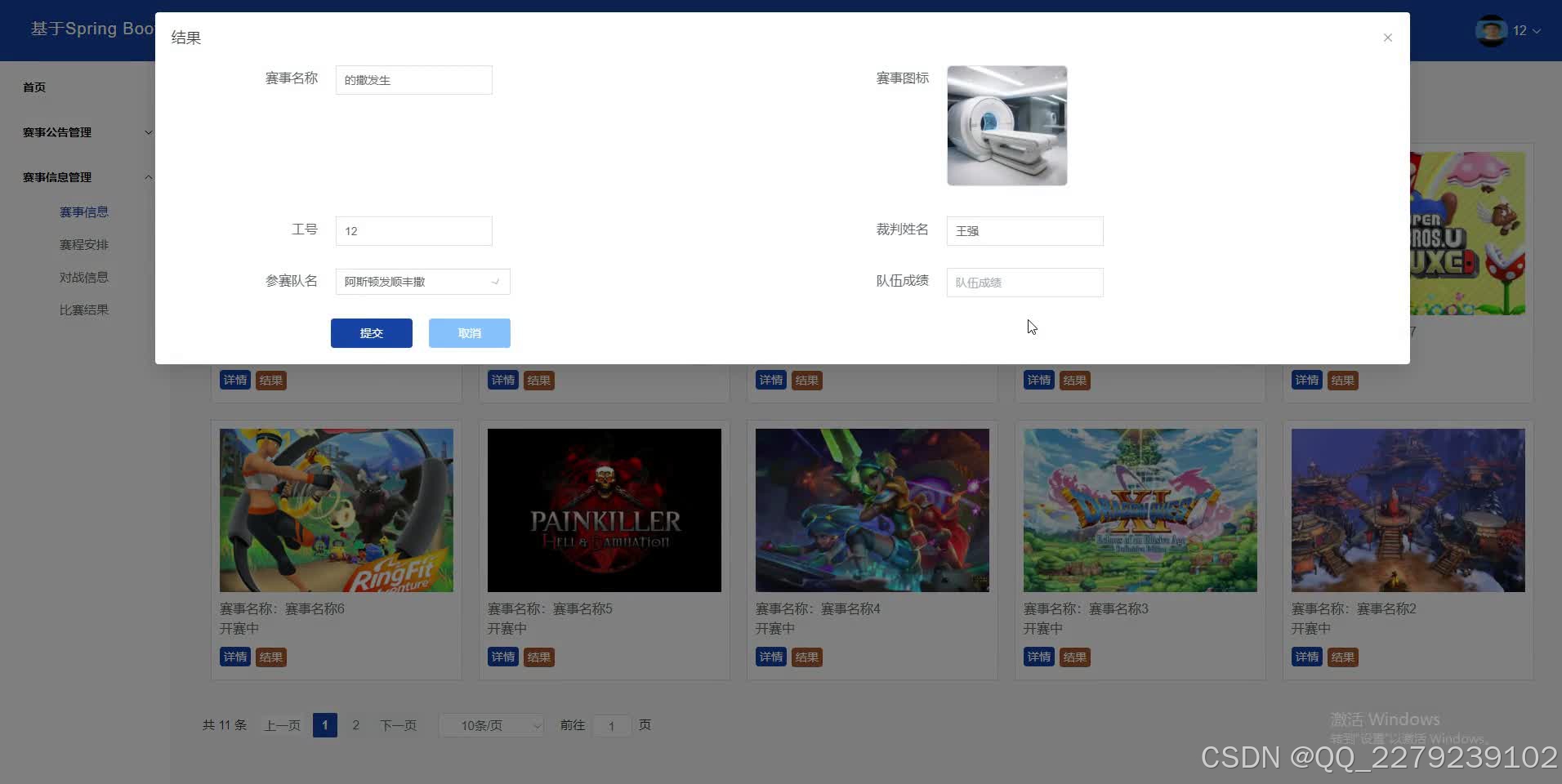Click the user avatar in the header

click(x=1491, y=30)
